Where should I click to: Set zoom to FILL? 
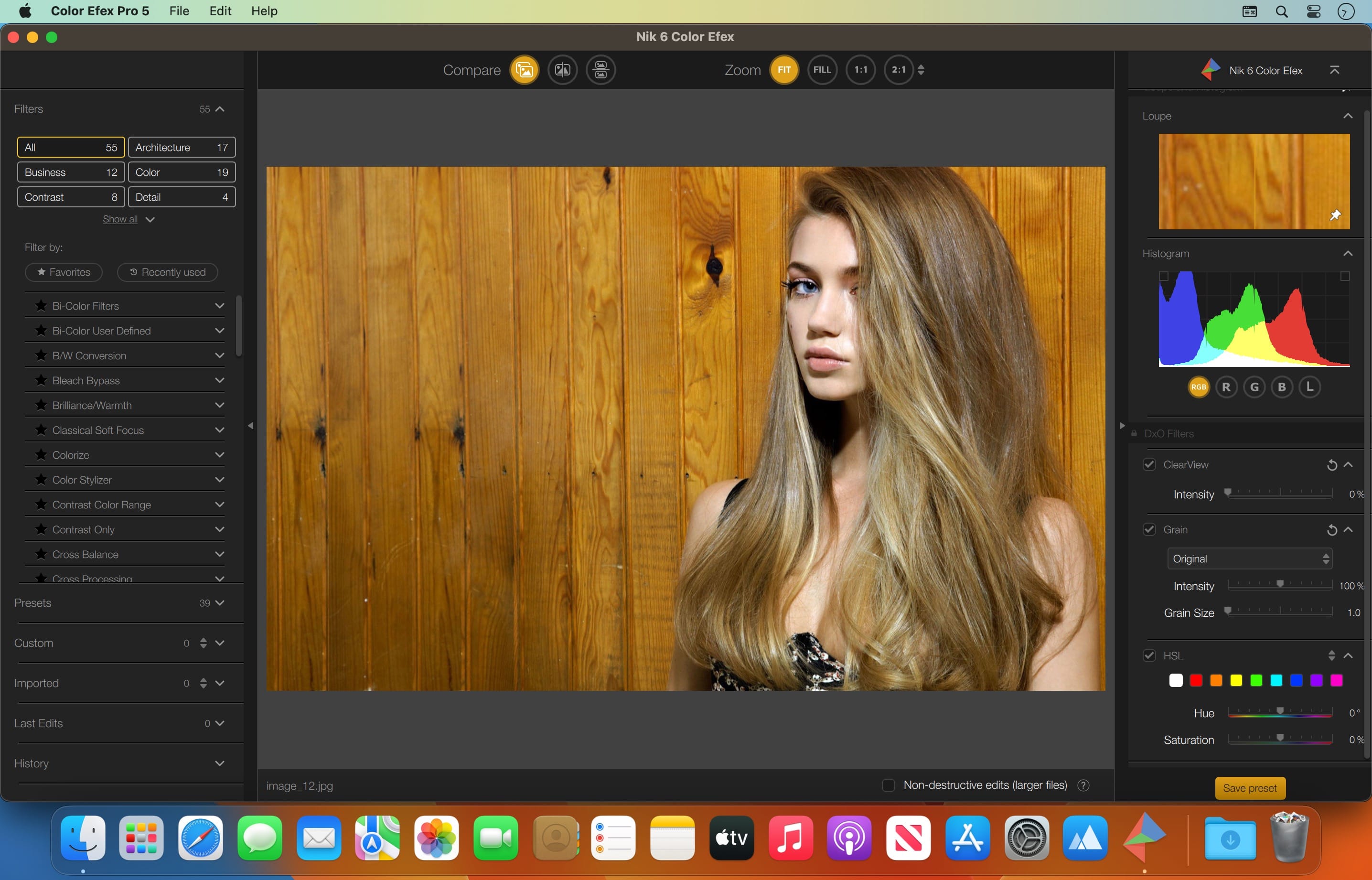coord(822,70)
